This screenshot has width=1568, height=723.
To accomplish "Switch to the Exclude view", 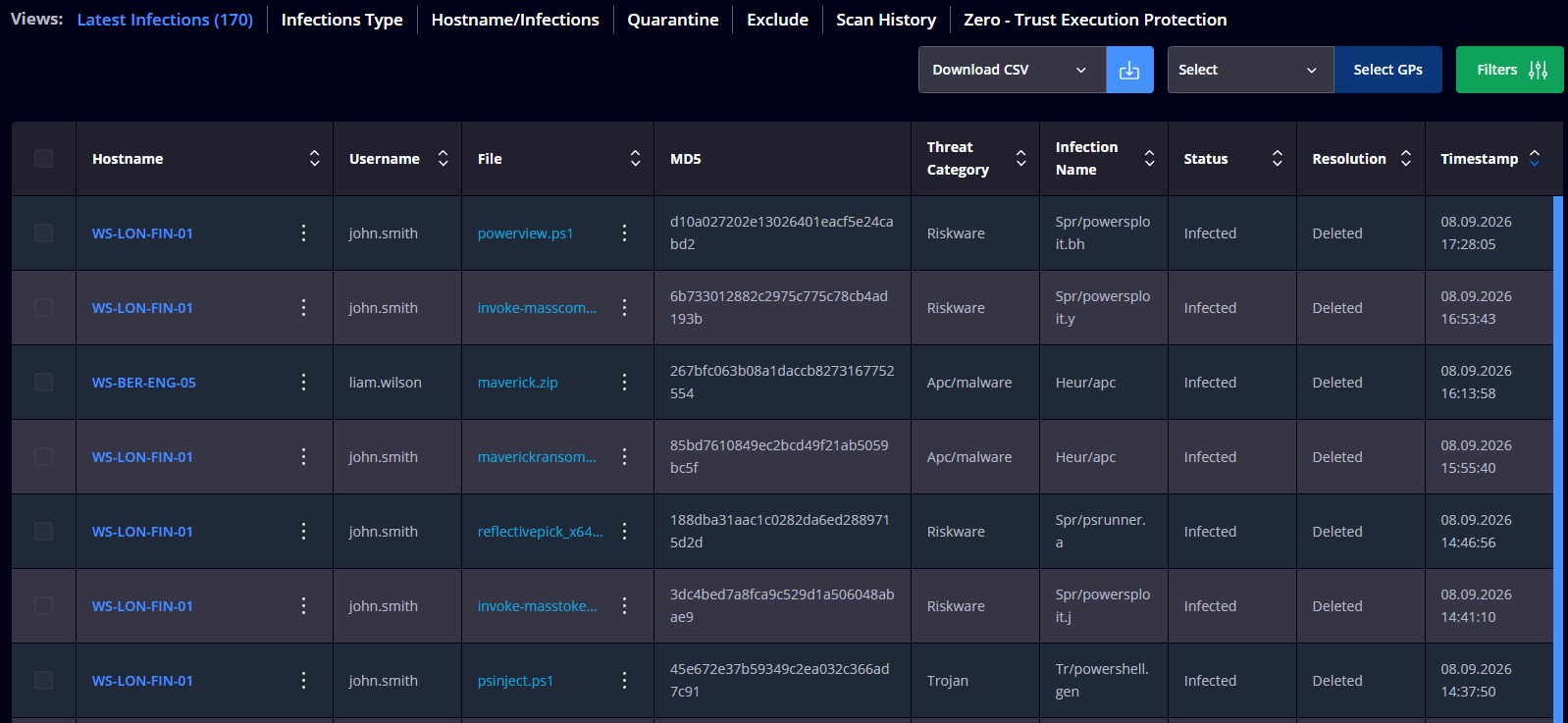I will [777, 20].
